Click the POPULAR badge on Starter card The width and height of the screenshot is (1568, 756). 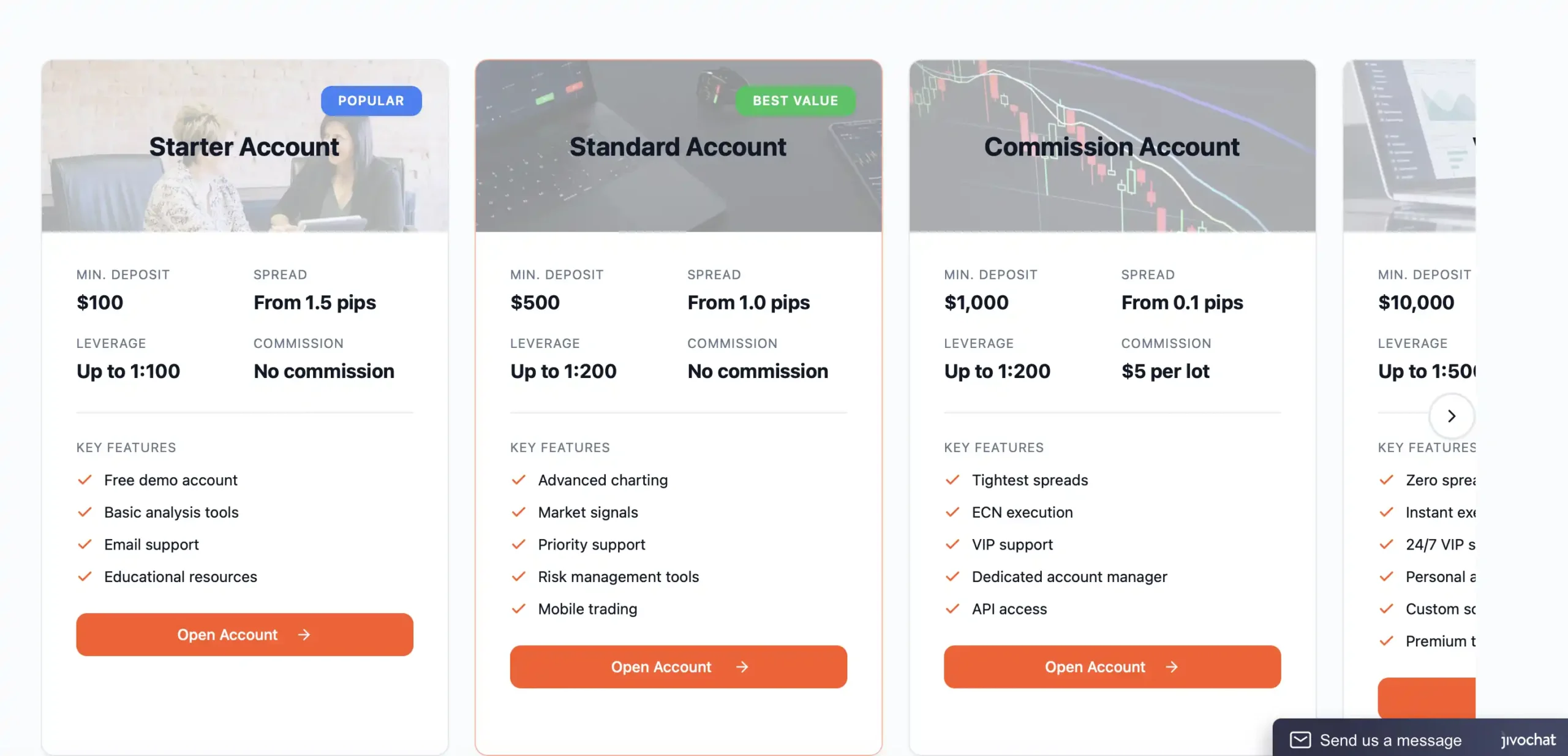(371, 100)
